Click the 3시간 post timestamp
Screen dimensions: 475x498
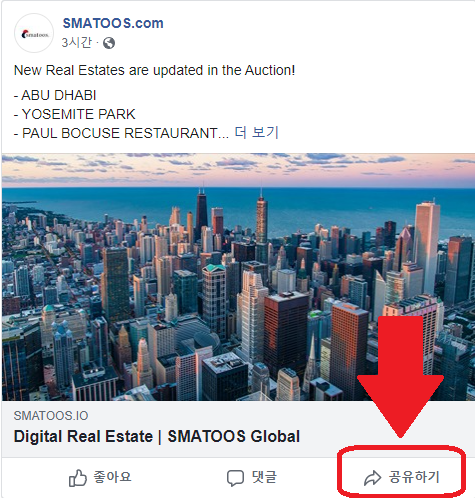tap(76, 43)
